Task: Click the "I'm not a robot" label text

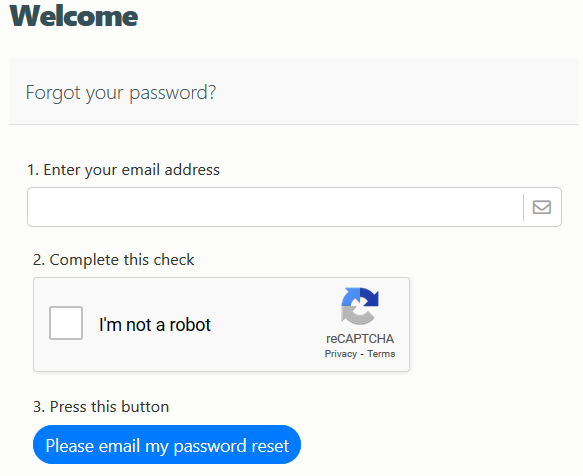Action: [x=155, y=325]
